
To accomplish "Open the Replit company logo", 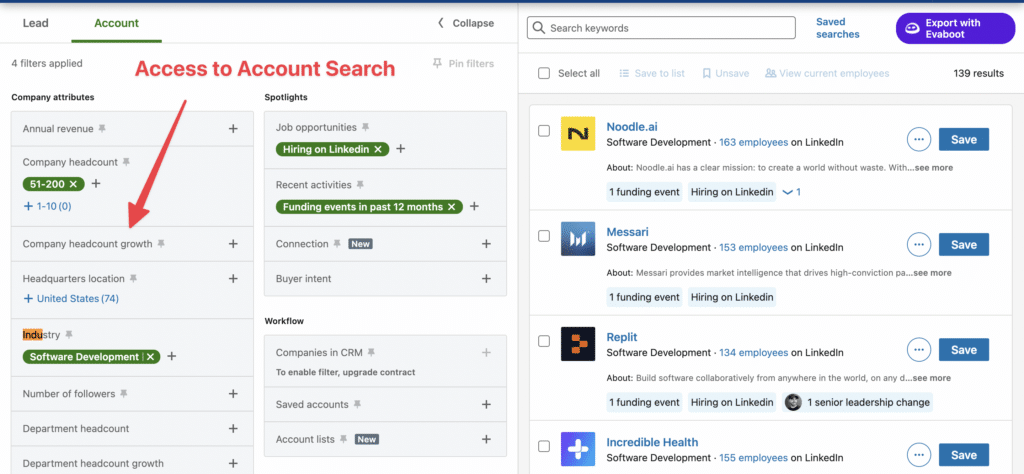I will coord(578,344).
